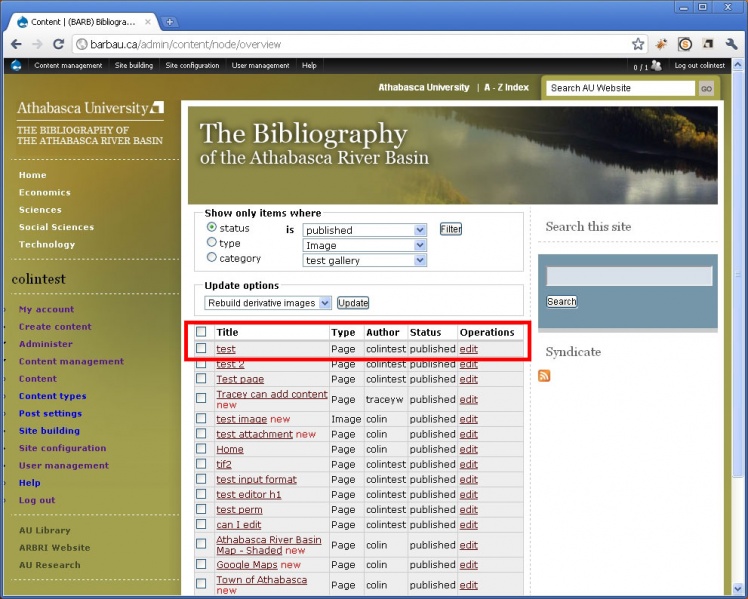Open Home in the left navigation
This screenshot has height=599, width=748.
32,175
